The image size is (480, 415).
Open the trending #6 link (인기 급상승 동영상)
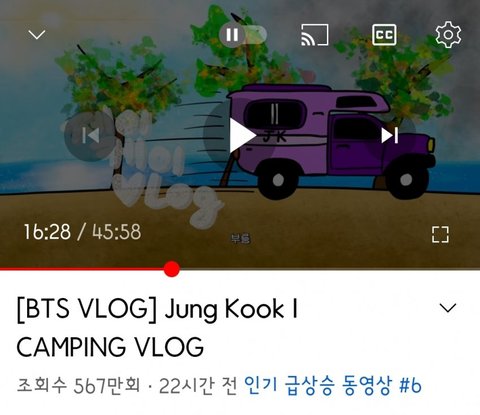pyautogui.click(x=333, y=386)
